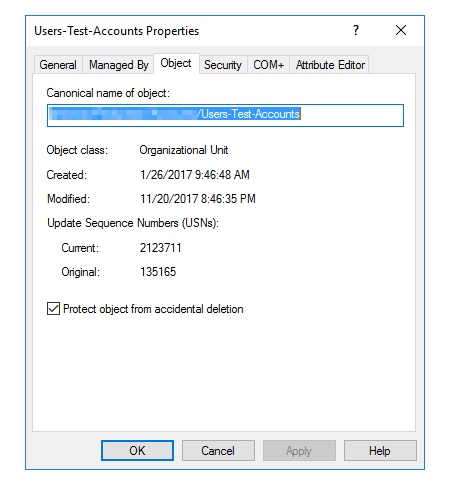Switch to the COM+ tab

coord(268,65)
